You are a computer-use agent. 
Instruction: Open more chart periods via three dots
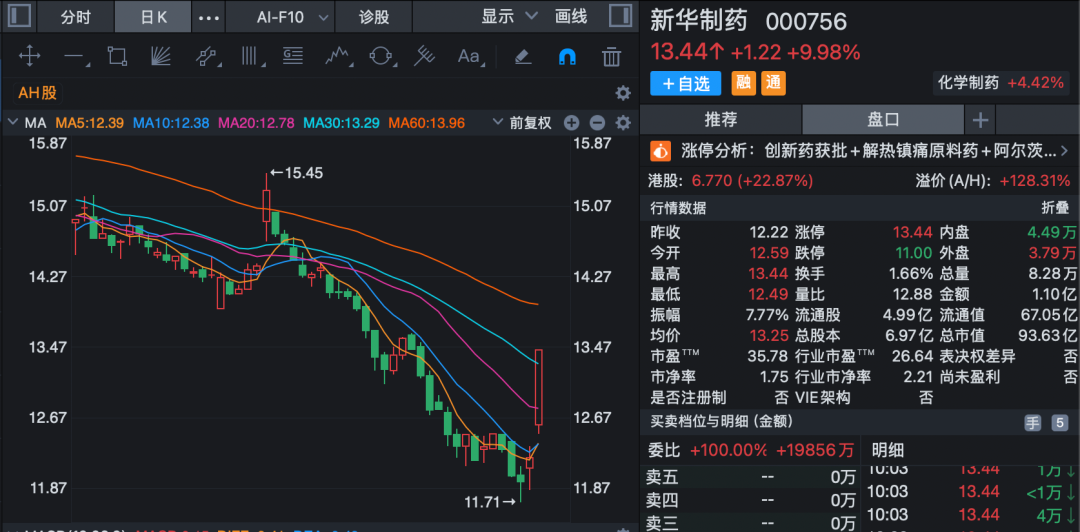click(x=209, y=17)
